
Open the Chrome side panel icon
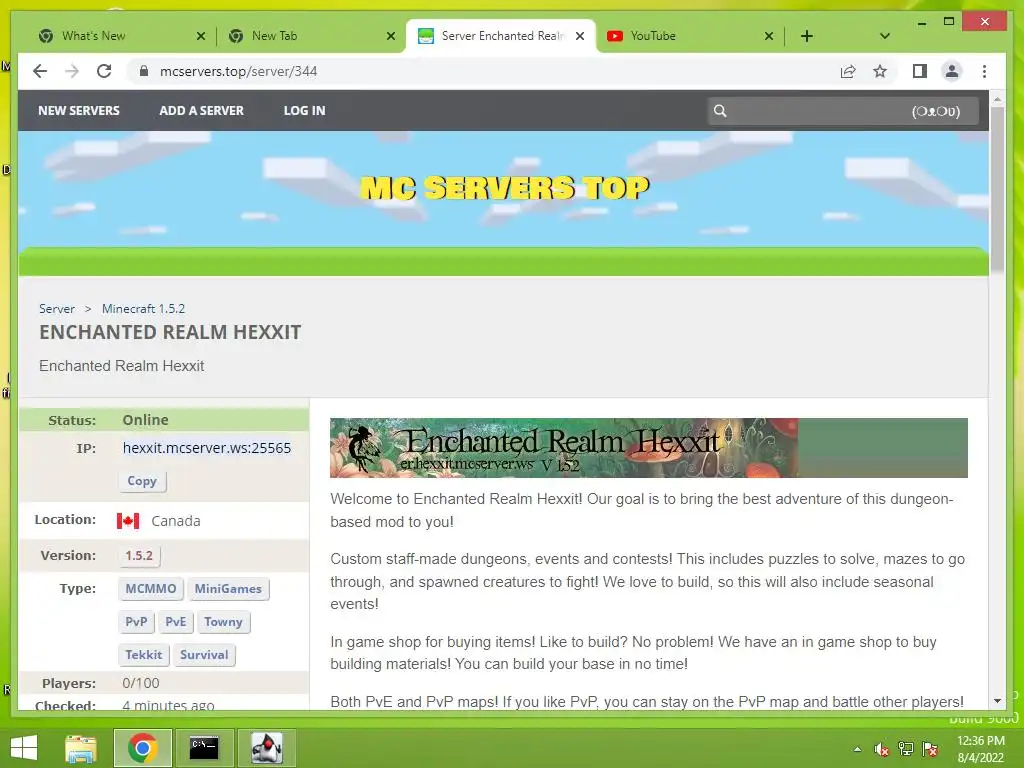pos(920,71)
